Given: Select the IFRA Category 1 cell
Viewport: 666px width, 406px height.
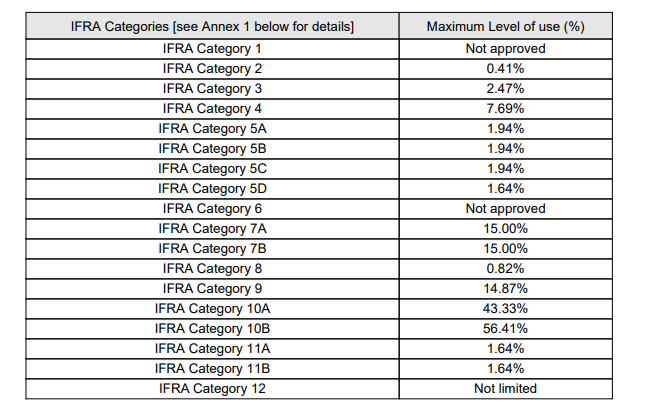Looking at the screenshot, I should click(x=211, y=48).
